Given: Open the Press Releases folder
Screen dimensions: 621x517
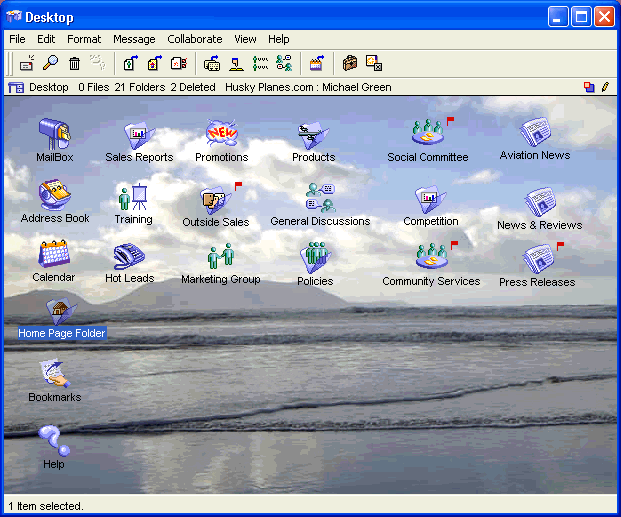Looking at the screenshot, I should (538, 259).
